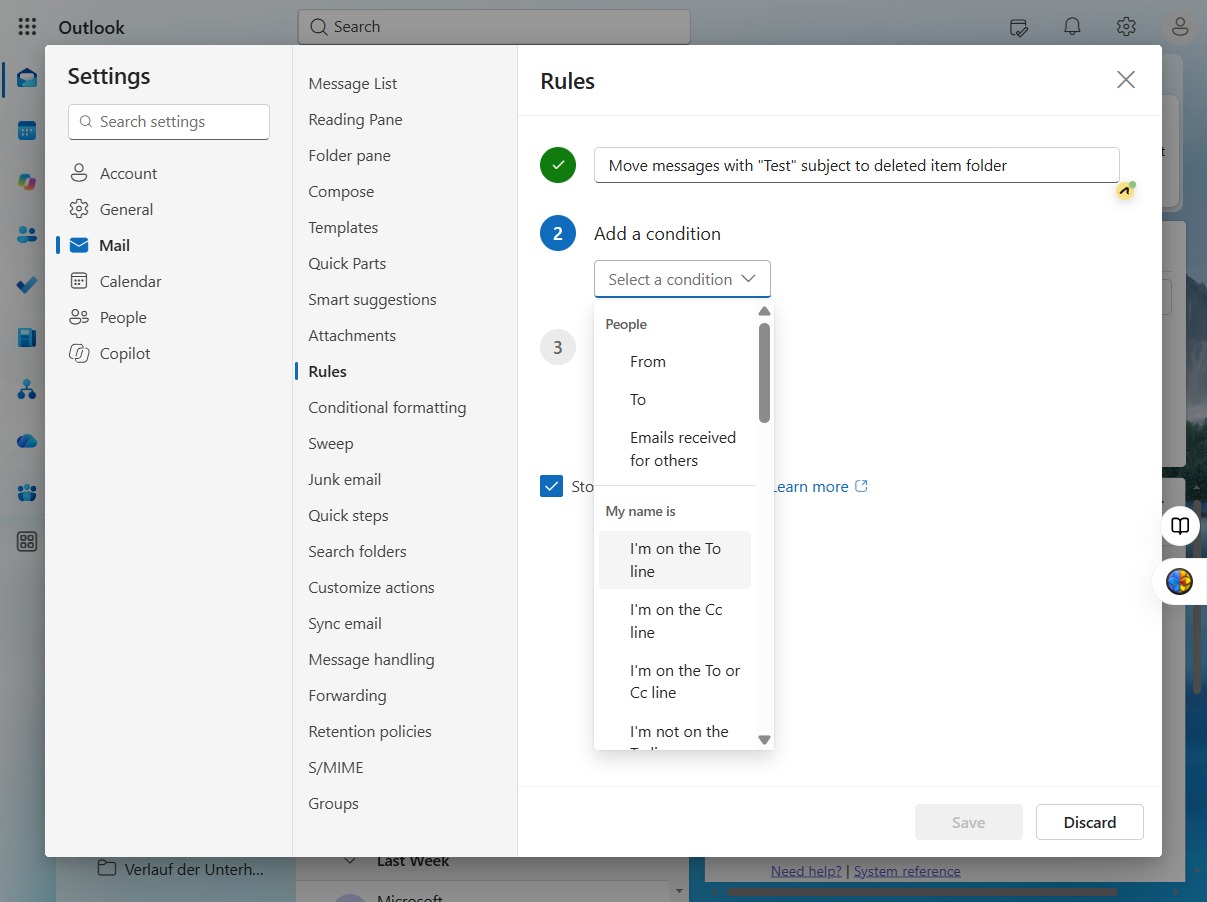Open the People app in left rail
Image resolution: width=1207 pixels, height=902 pixels.
point(27,235)
